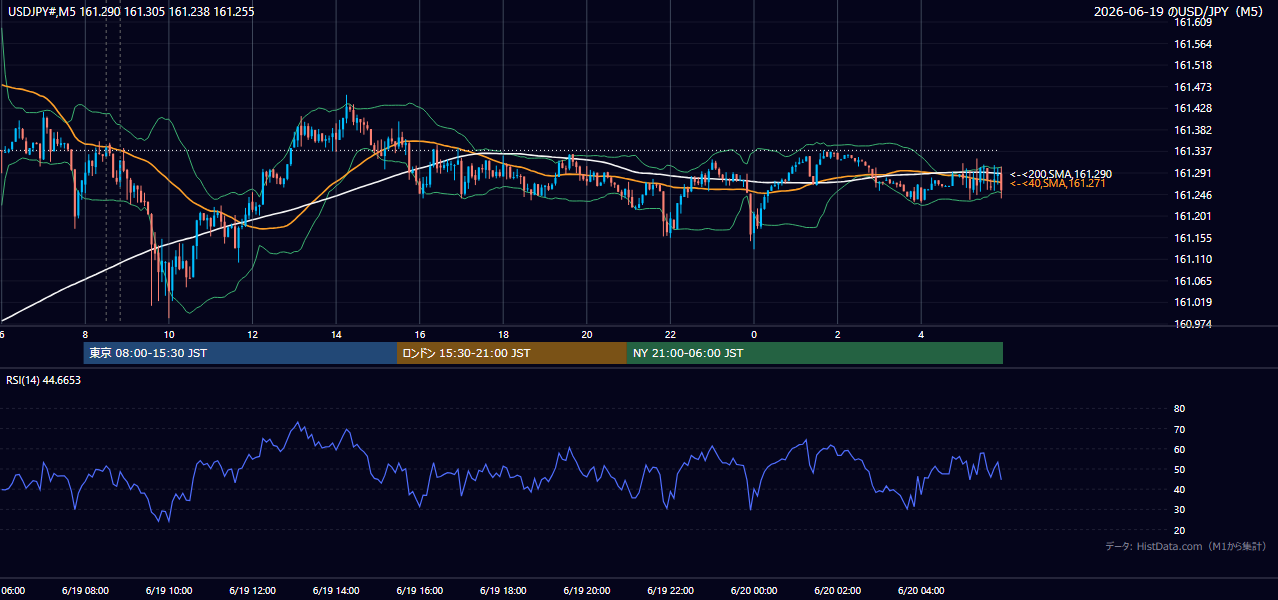Click RSI scale level 20

(1179, 530)
